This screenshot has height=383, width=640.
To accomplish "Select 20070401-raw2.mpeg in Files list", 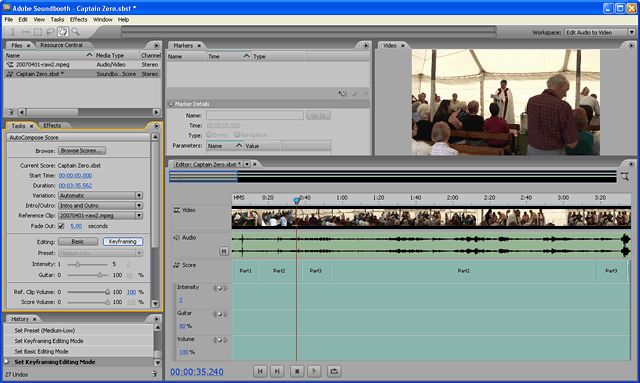I will pos(82,65).
